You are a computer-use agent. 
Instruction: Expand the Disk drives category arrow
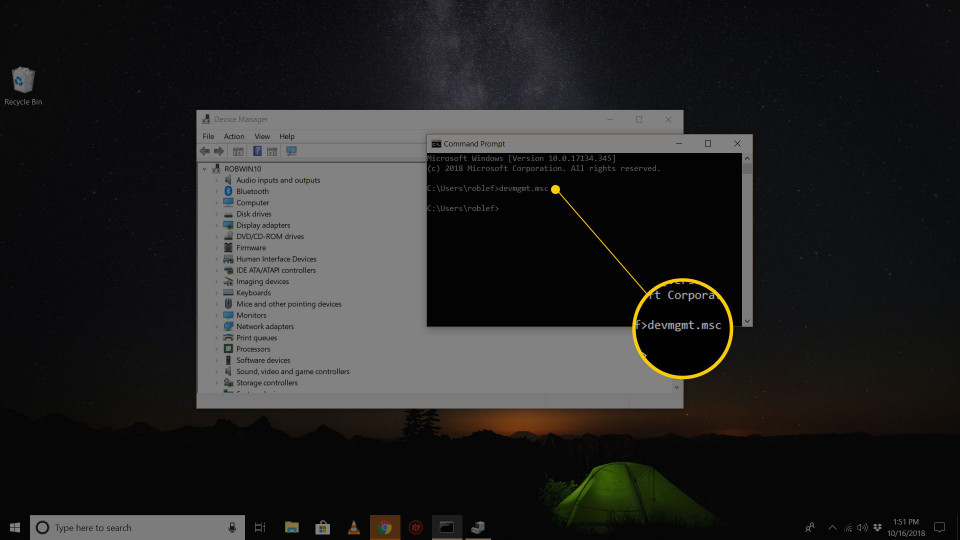click(x=216, y=214)
